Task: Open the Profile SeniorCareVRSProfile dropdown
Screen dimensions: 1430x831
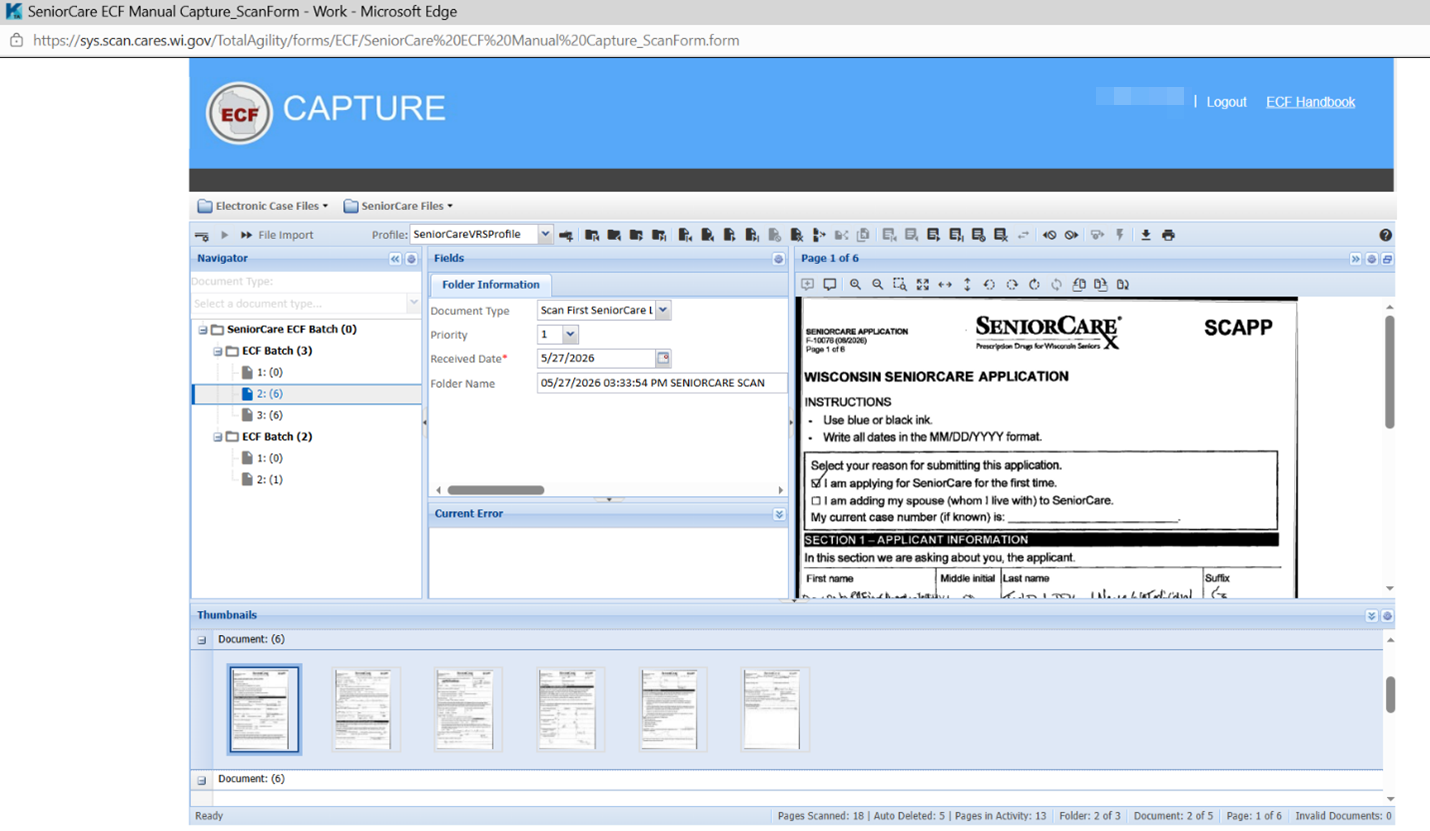Action: pos(545,234)
